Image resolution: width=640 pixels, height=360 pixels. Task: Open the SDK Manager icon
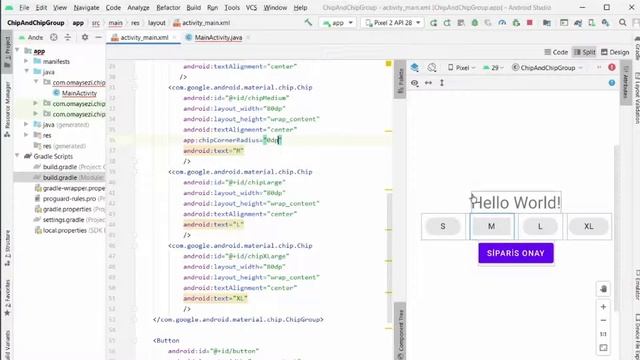coord(605,23)
